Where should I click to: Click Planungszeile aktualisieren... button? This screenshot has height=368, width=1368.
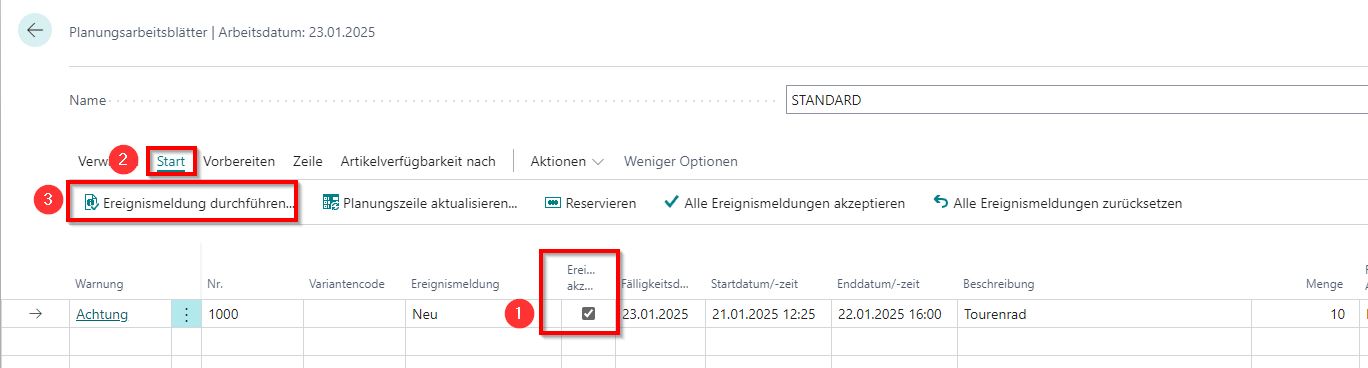420,203
